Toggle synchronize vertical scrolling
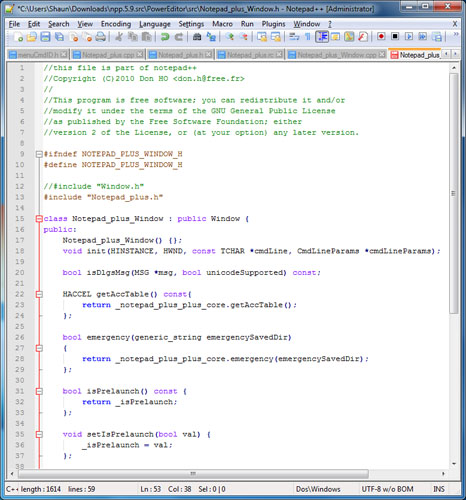Screen dimensions: 466x500 (262, 37)
